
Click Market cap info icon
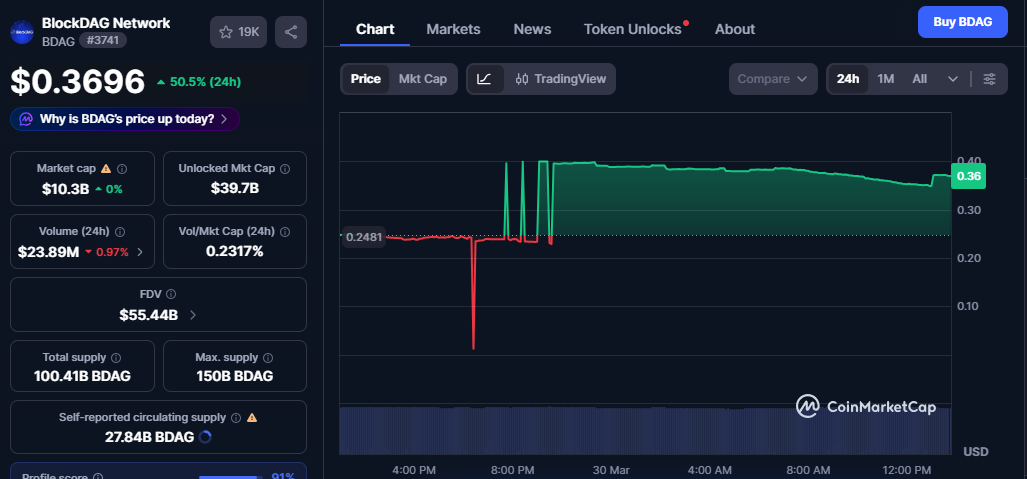click(122, 169)
